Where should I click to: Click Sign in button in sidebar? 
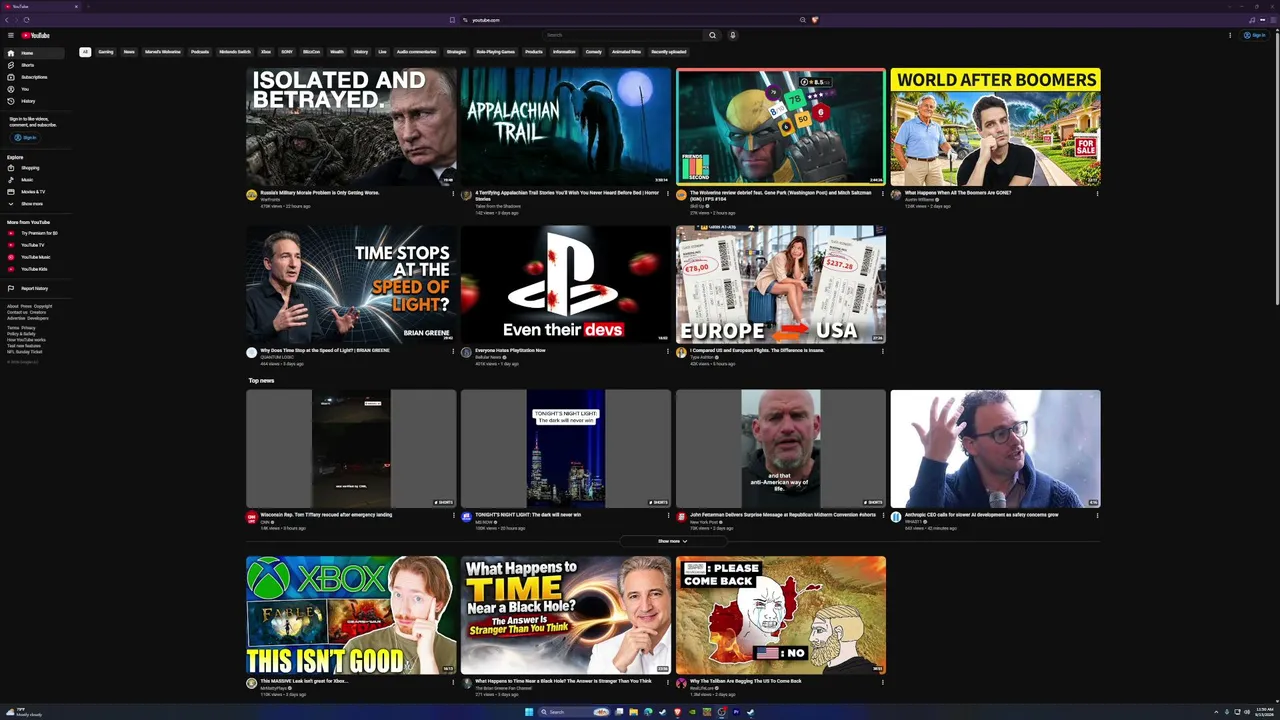[x=25, y=137]
